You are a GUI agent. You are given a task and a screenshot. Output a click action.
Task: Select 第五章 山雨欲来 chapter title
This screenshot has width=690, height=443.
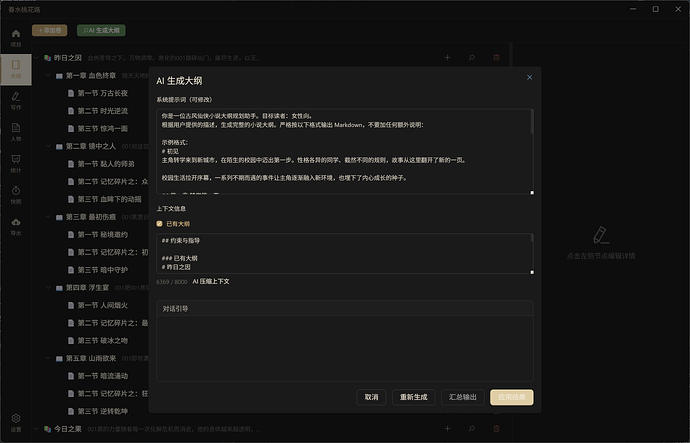[x=91, y=359]
